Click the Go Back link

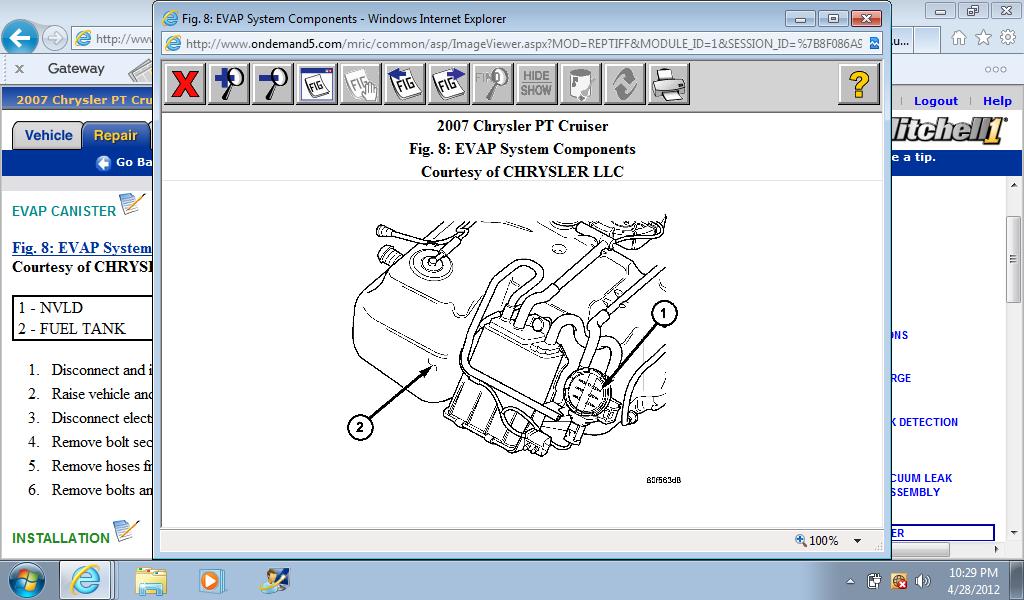(x=124, y=162)
